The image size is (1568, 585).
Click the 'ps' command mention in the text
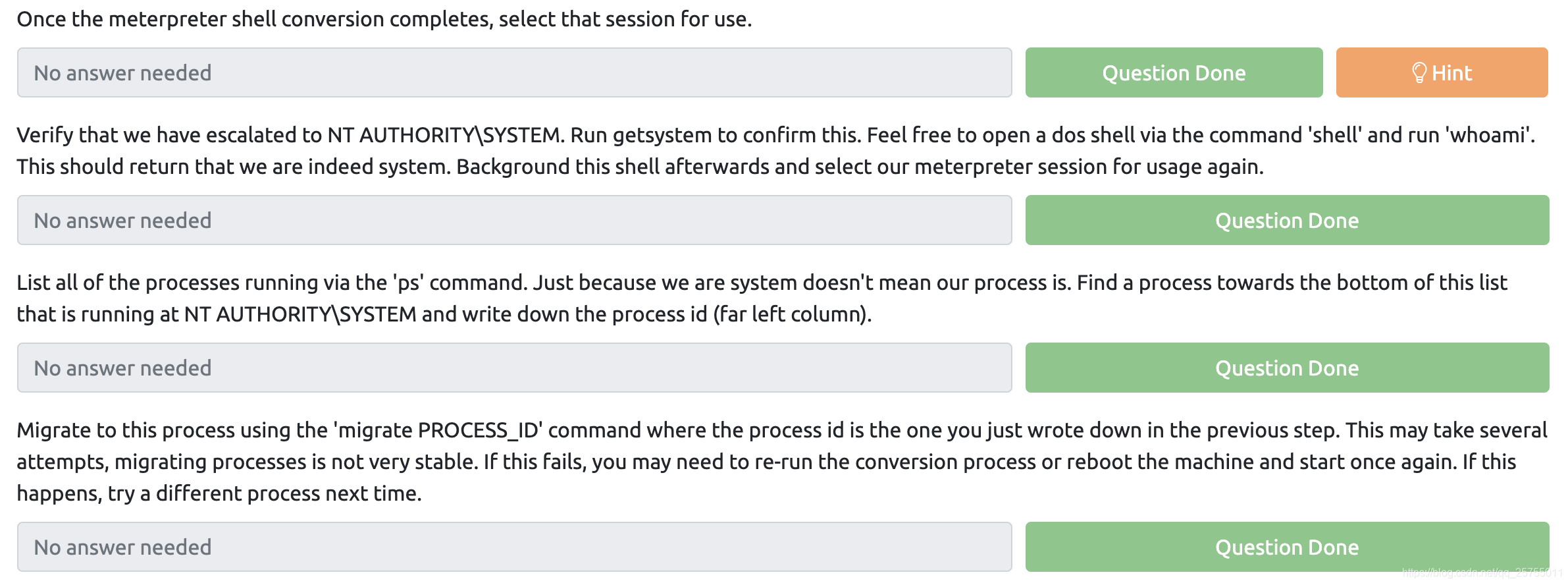click(x=408, y=283)
